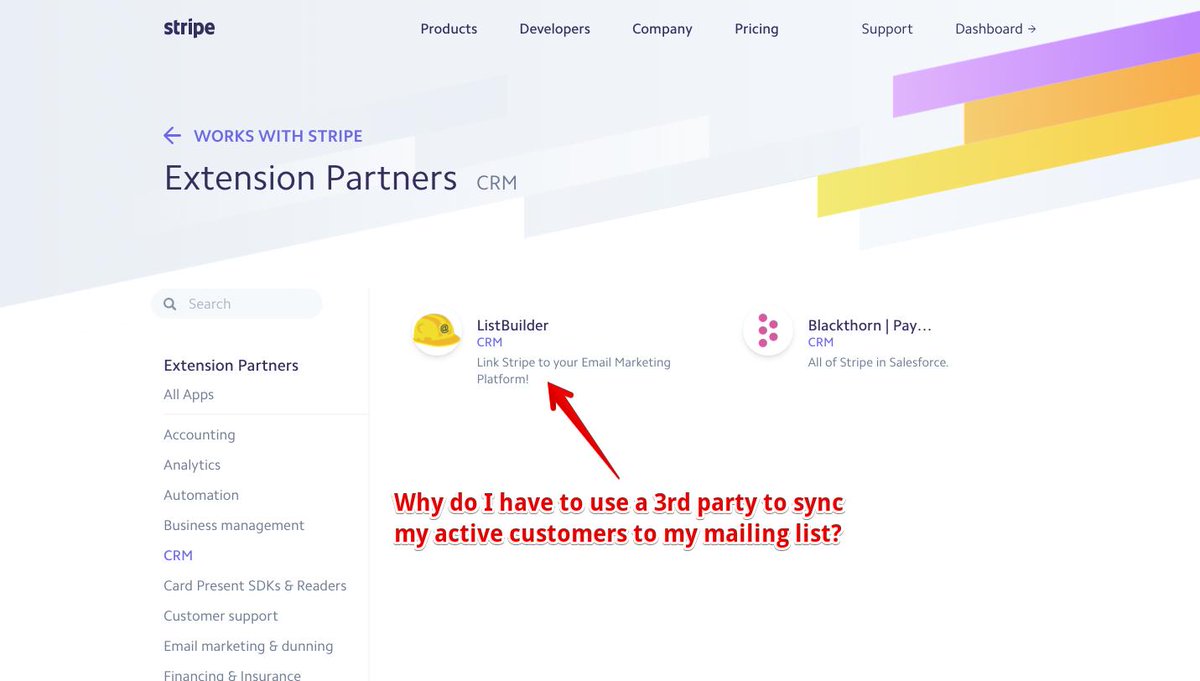Click the back arrow beside Works With Stripe

(x=172, y=136)
